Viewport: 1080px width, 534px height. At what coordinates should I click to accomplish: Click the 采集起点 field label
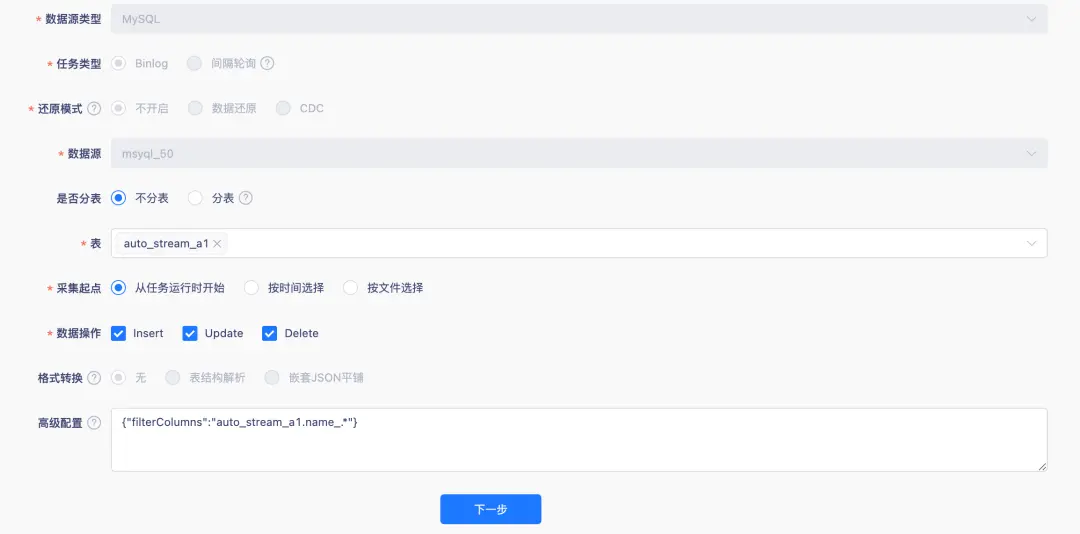pos(79,288)
